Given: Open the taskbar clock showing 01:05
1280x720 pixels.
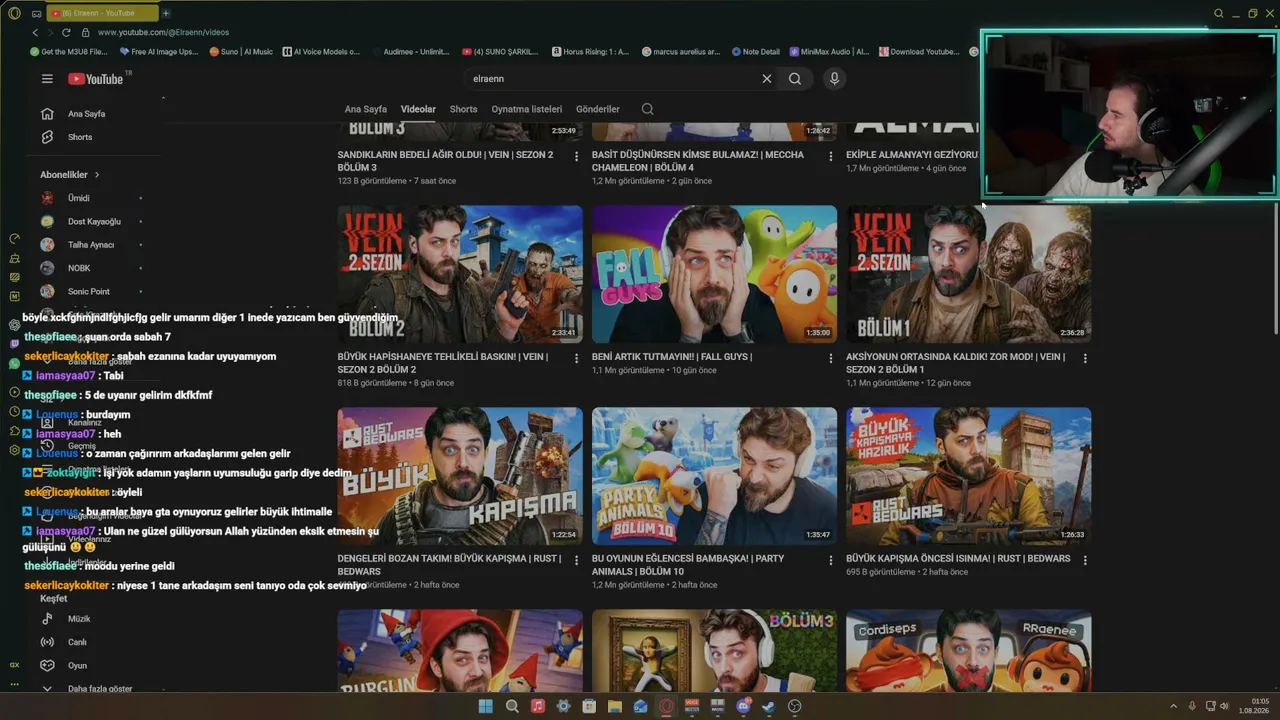Looking at the screenshot, I should pyautogui.click(x=1254, y=706).
